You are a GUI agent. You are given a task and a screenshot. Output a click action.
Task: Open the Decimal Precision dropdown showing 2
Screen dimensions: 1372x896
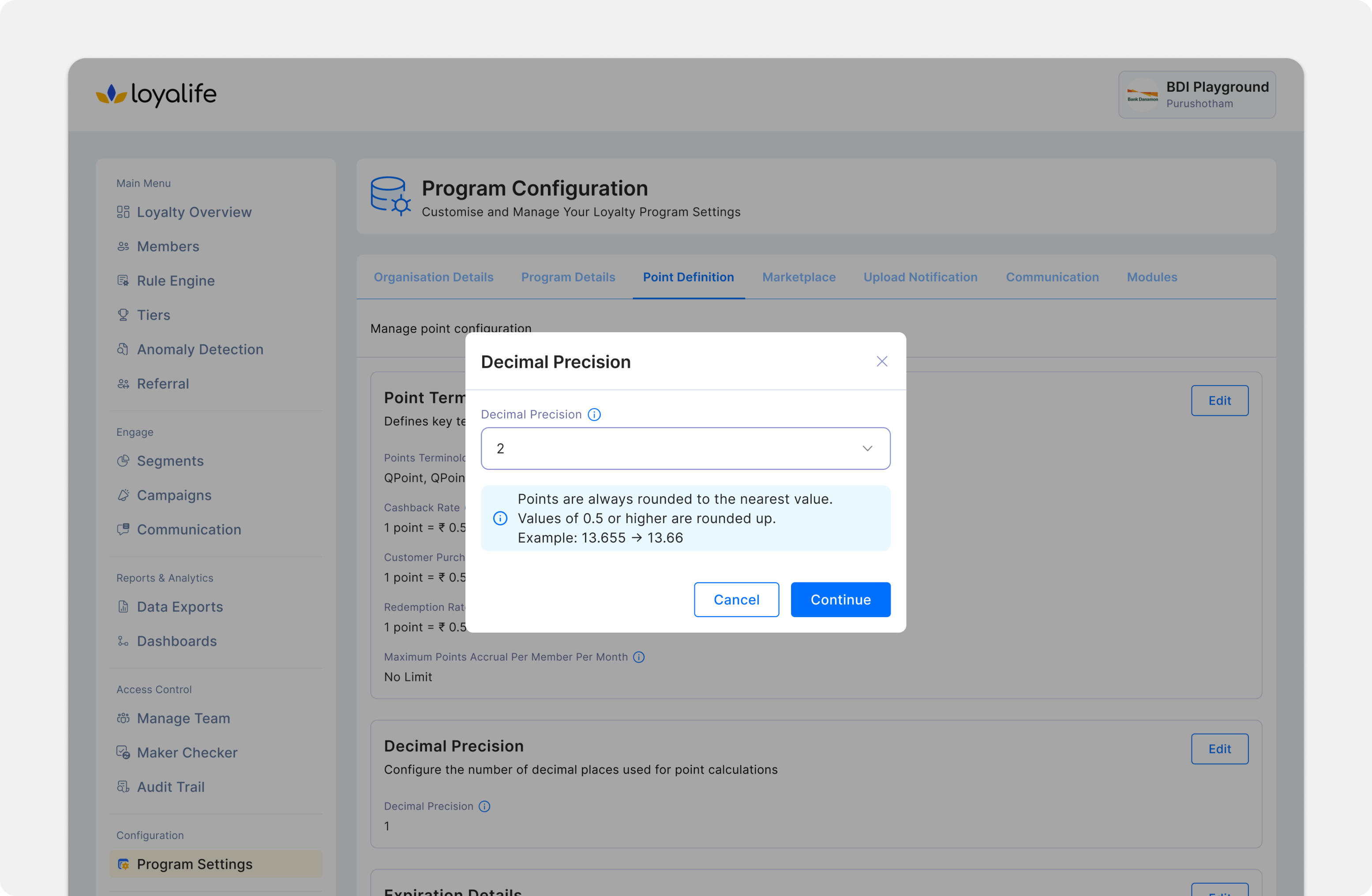point(685,449)
